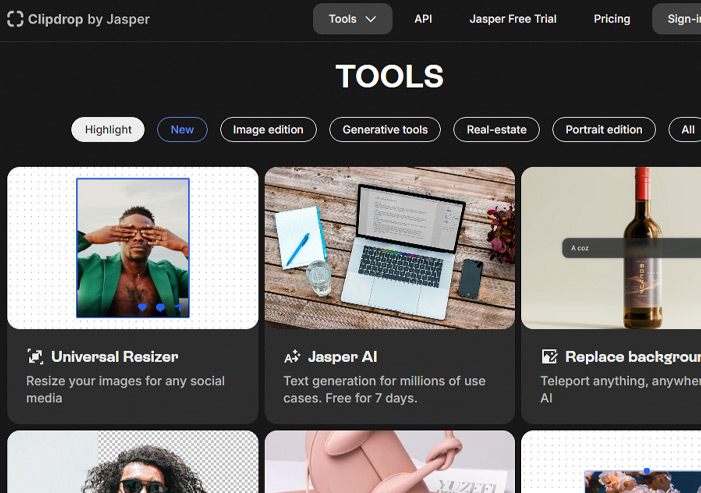Open the Universal Resizer tool title
This screenshot has height=493, width=701.
(x=115, y=357)
